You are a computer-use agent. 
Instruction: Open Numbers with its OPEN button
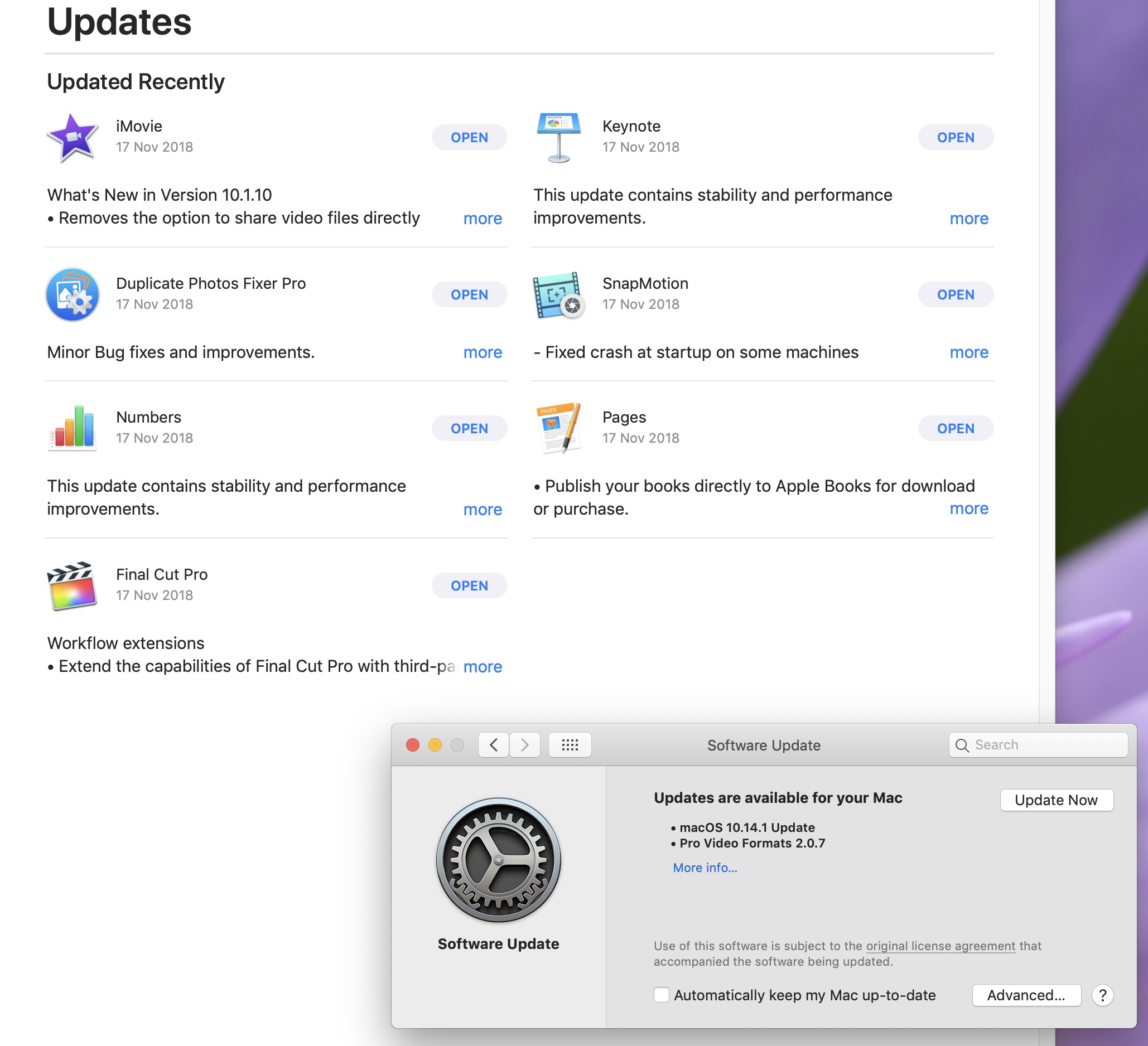(469, 428)
